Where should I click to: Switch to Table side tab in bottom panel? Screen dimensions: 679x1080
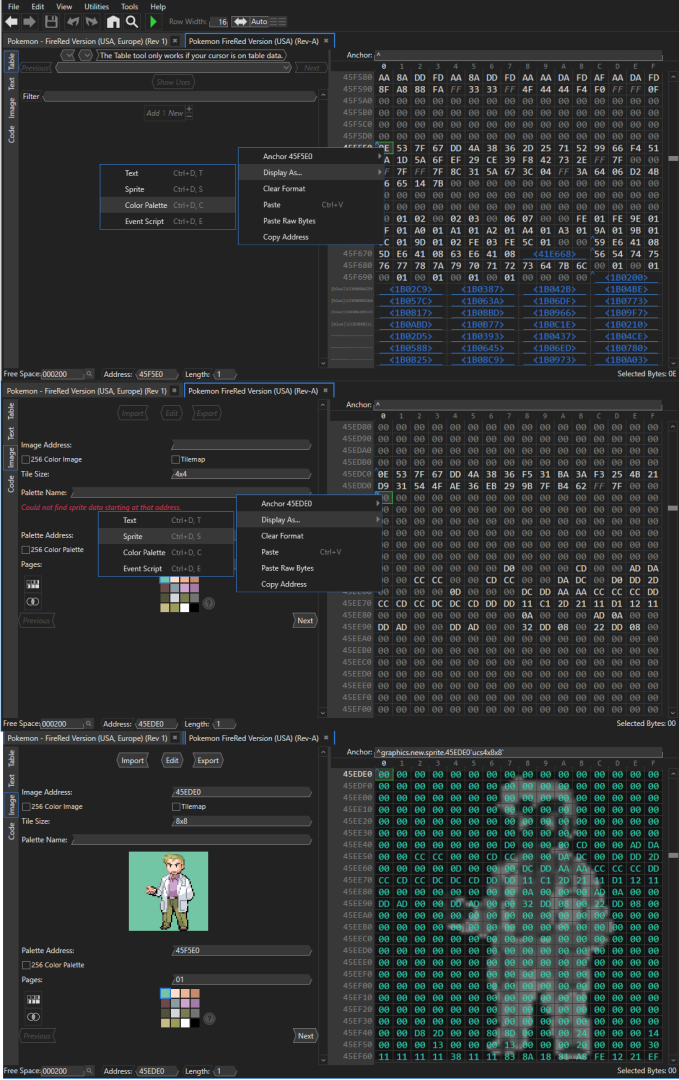pyautogui.click(x=11, y=758)
